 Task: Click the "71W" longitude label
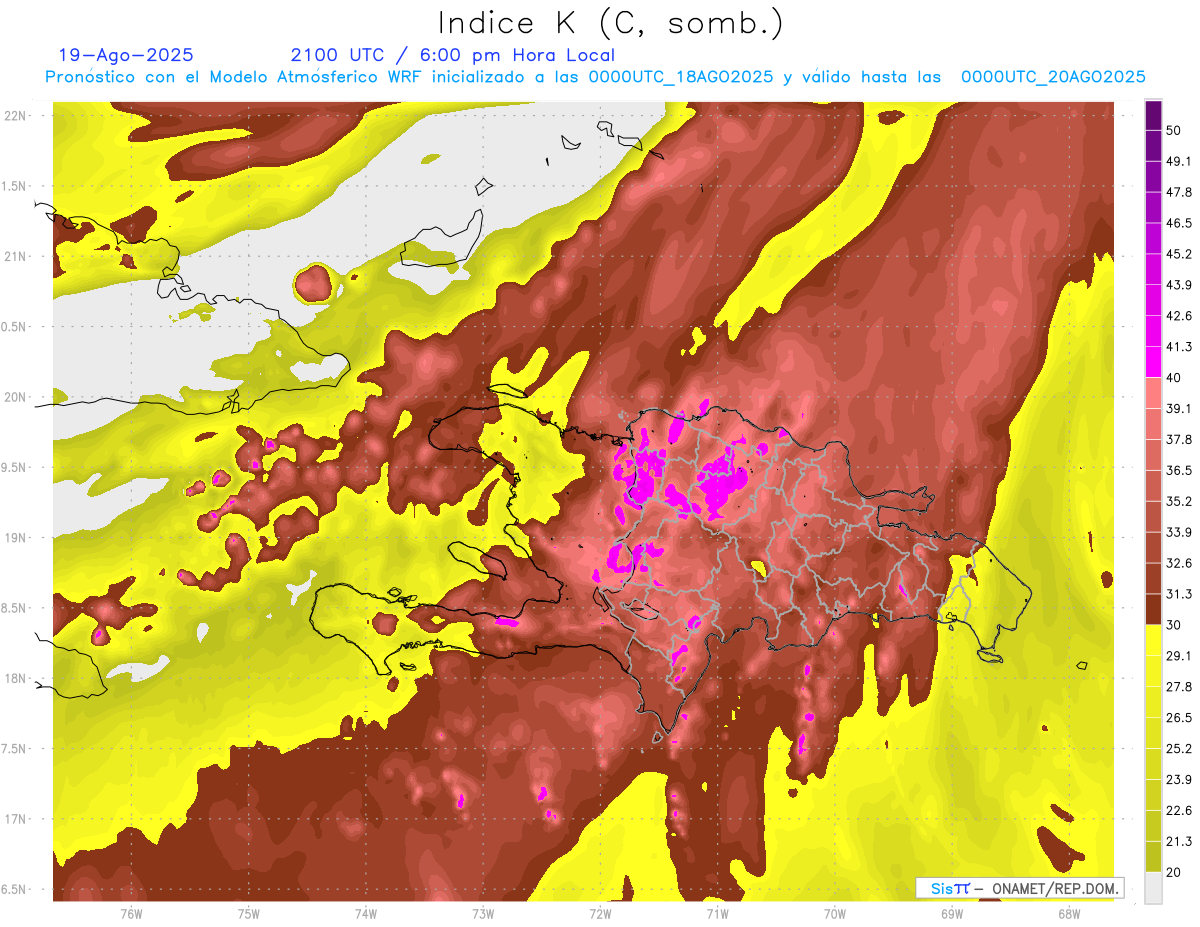coord(717,913)
